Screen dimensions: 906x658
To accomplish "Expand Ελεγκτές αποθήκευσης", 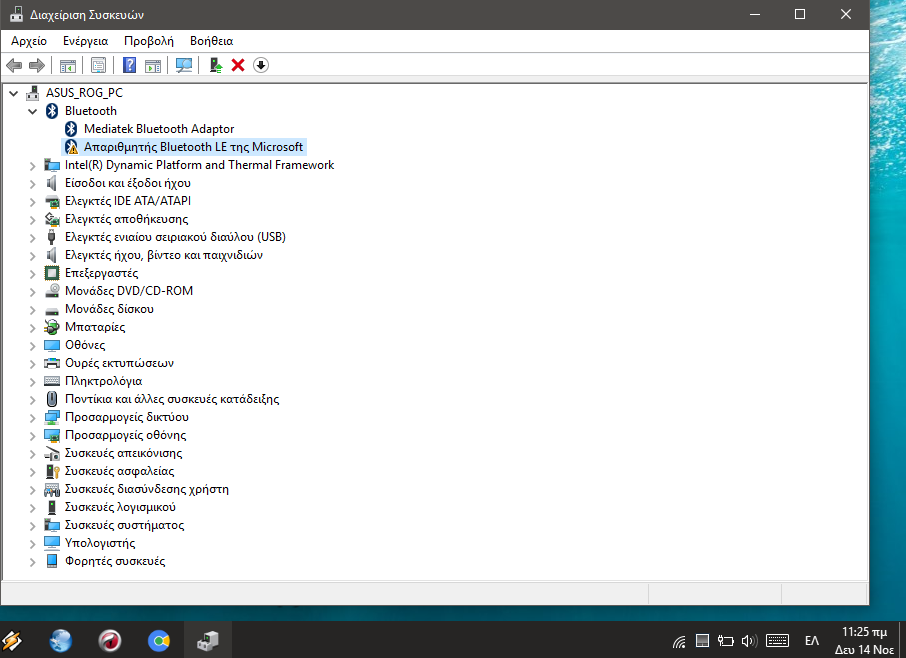I will 32,220.
